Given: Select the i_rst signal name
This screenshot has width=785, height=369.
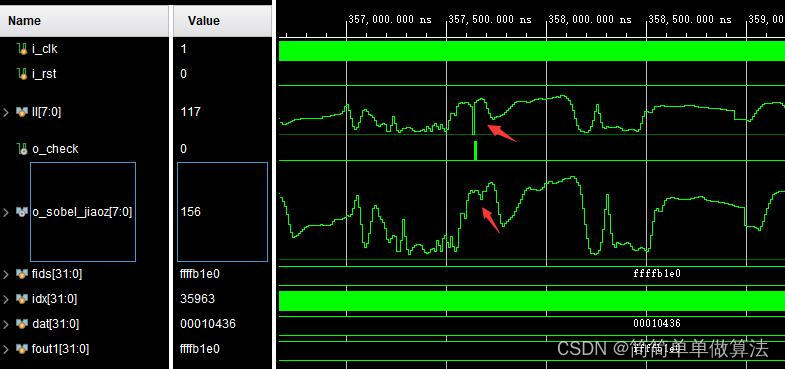Looking at the screenshot, I should [x=44, y=74].
